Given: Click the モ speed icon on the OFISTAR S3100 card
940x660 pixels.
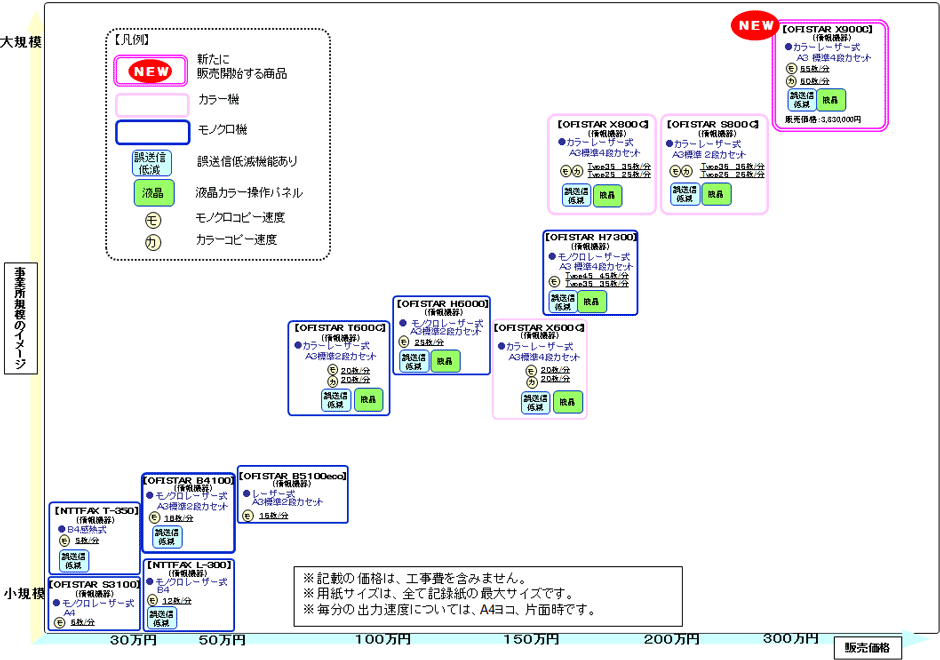Looking at the screenshot, I should tap(59, 623).
